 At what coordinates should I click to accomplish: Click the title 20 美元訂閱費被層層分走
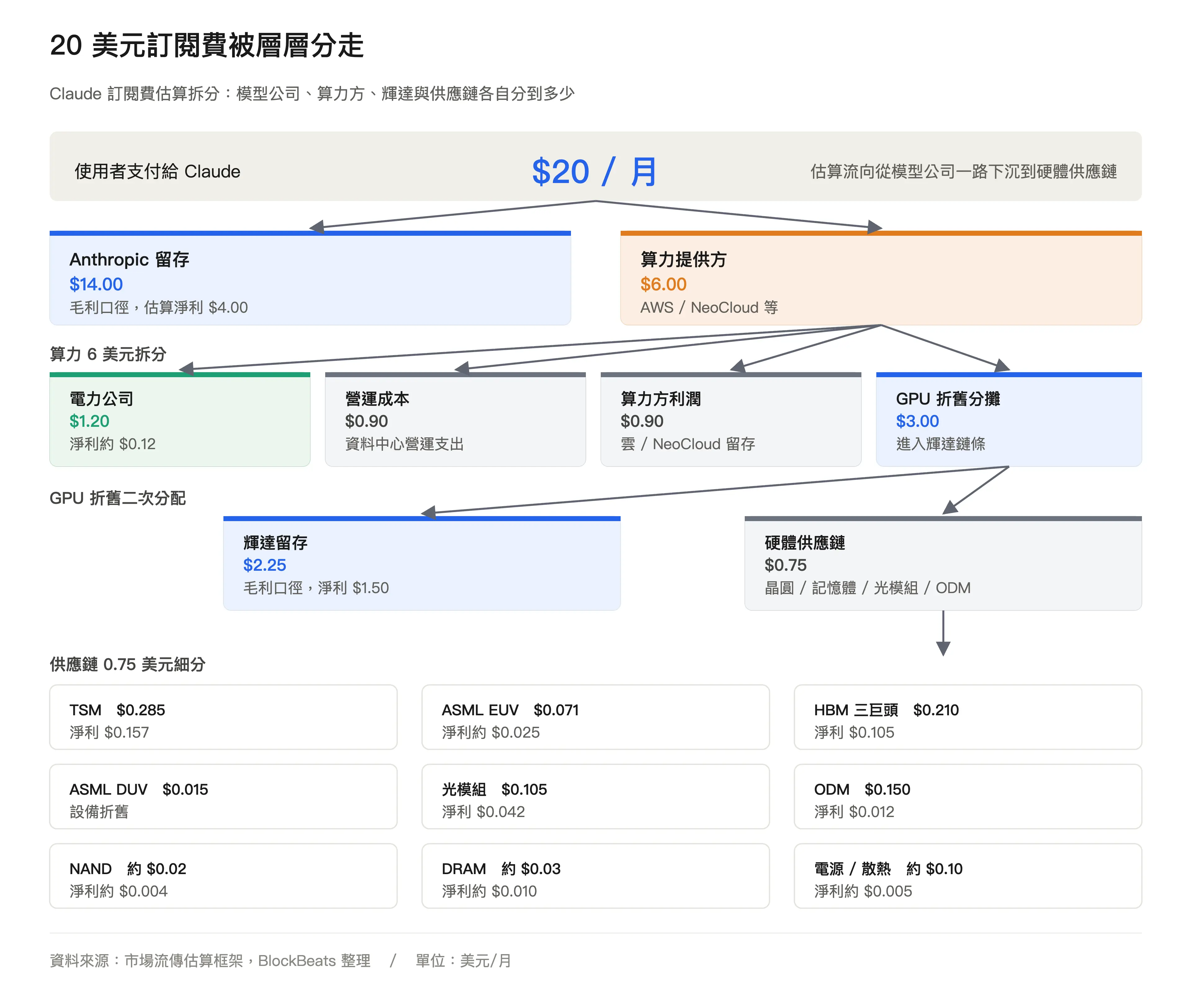[x=207, y=45]
